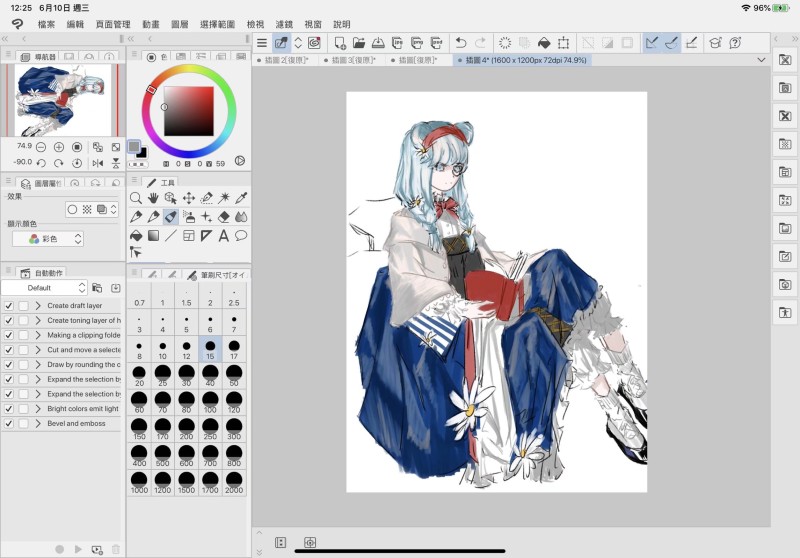Screen dimensions: 800x558
Task: Click the Undo arrow in command bar
Action: [460, 43]
